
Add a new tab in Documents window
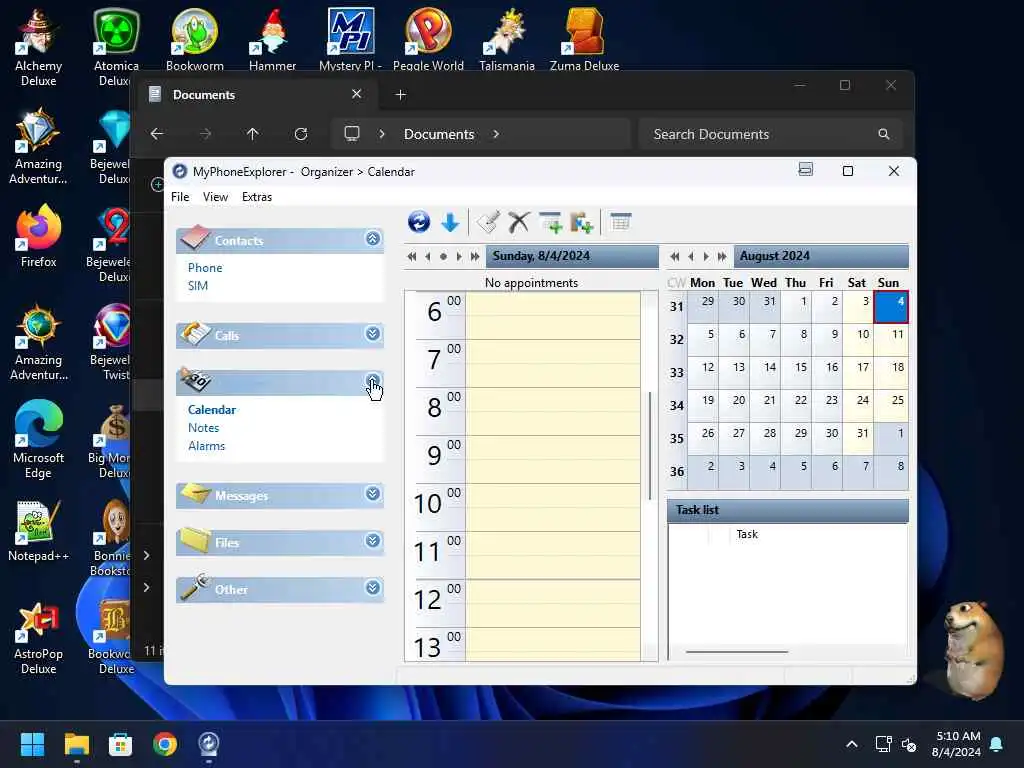[401, 95]
